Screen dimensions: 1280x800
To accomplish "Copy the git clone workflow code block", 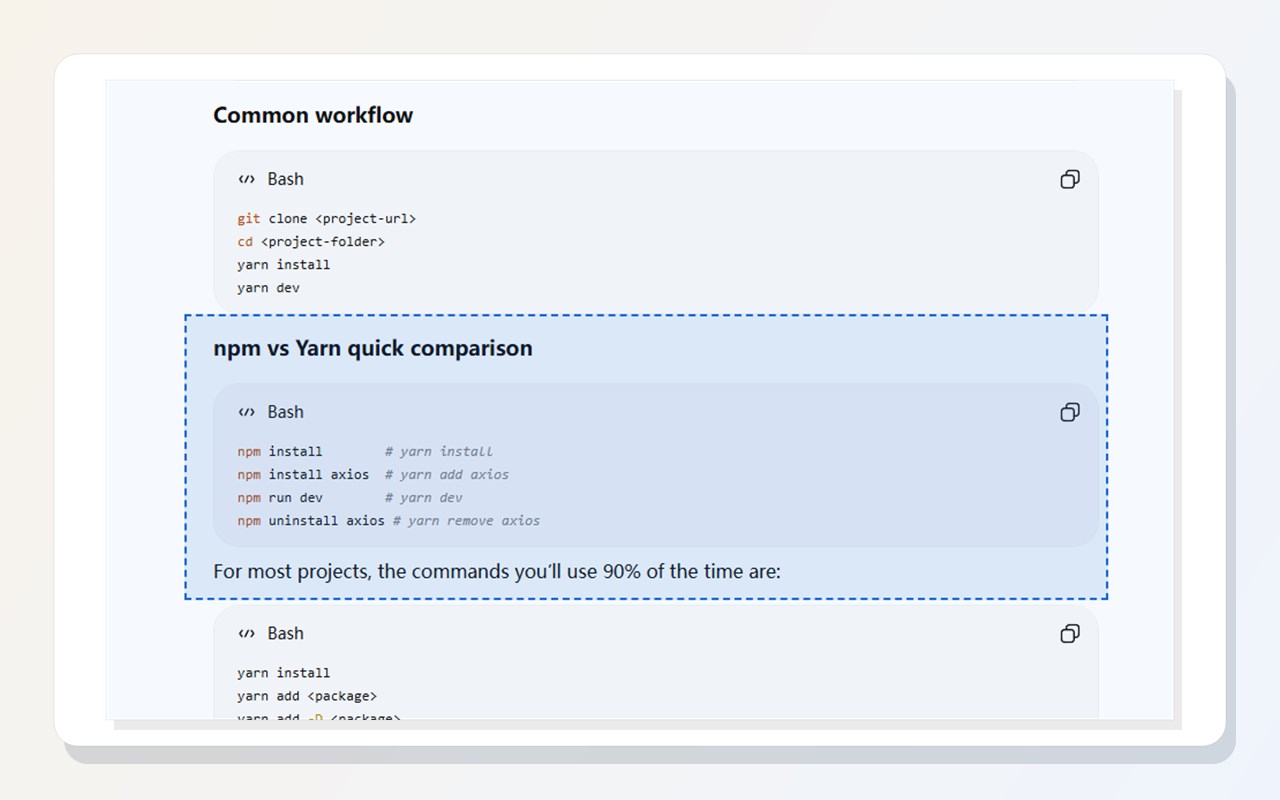I will 1070,179.
